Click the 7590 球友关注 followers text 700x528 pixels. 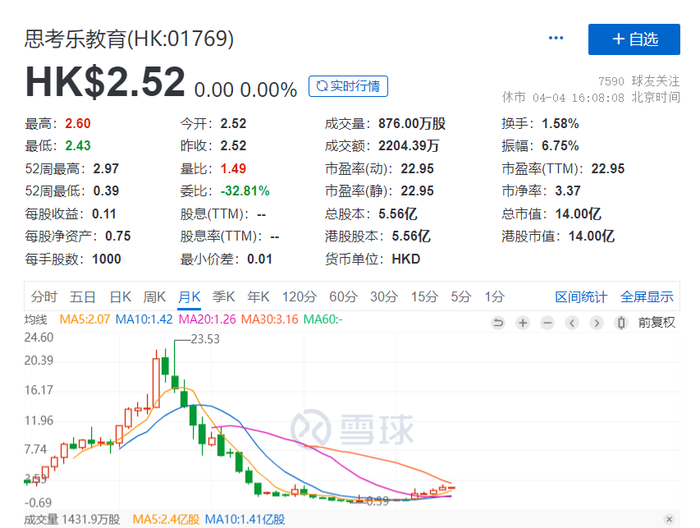click(x=638, y=81)
